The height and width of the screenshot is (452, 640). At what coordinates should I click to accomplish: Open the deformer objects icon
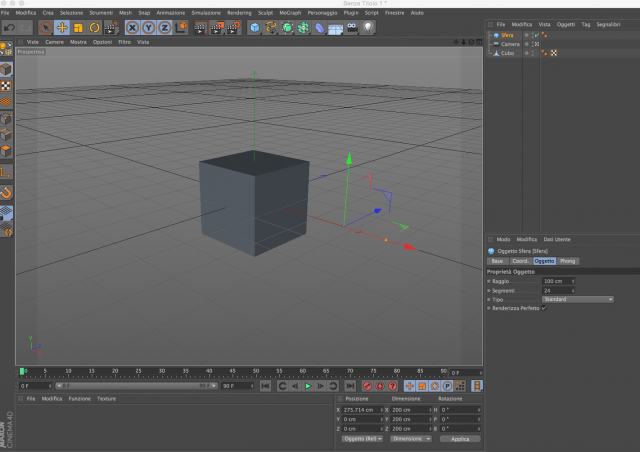[320, 28]
